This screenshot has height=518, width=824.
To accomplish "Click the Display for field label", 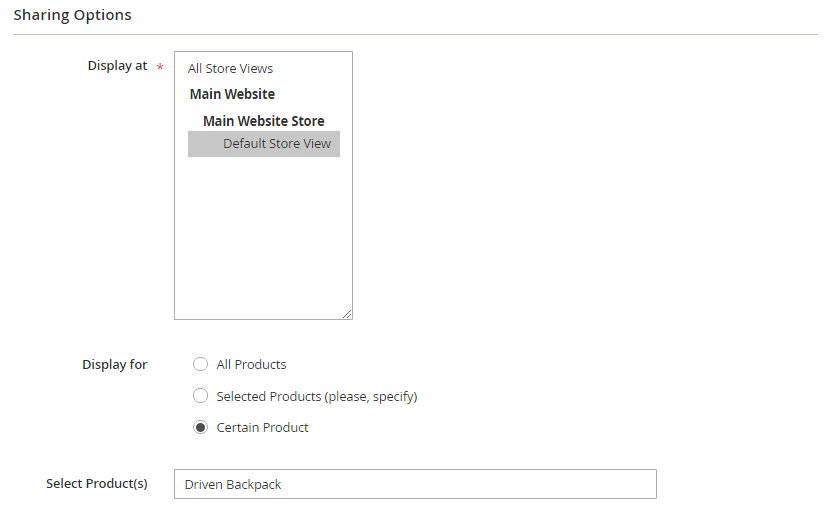I will [x=114, y=365].
